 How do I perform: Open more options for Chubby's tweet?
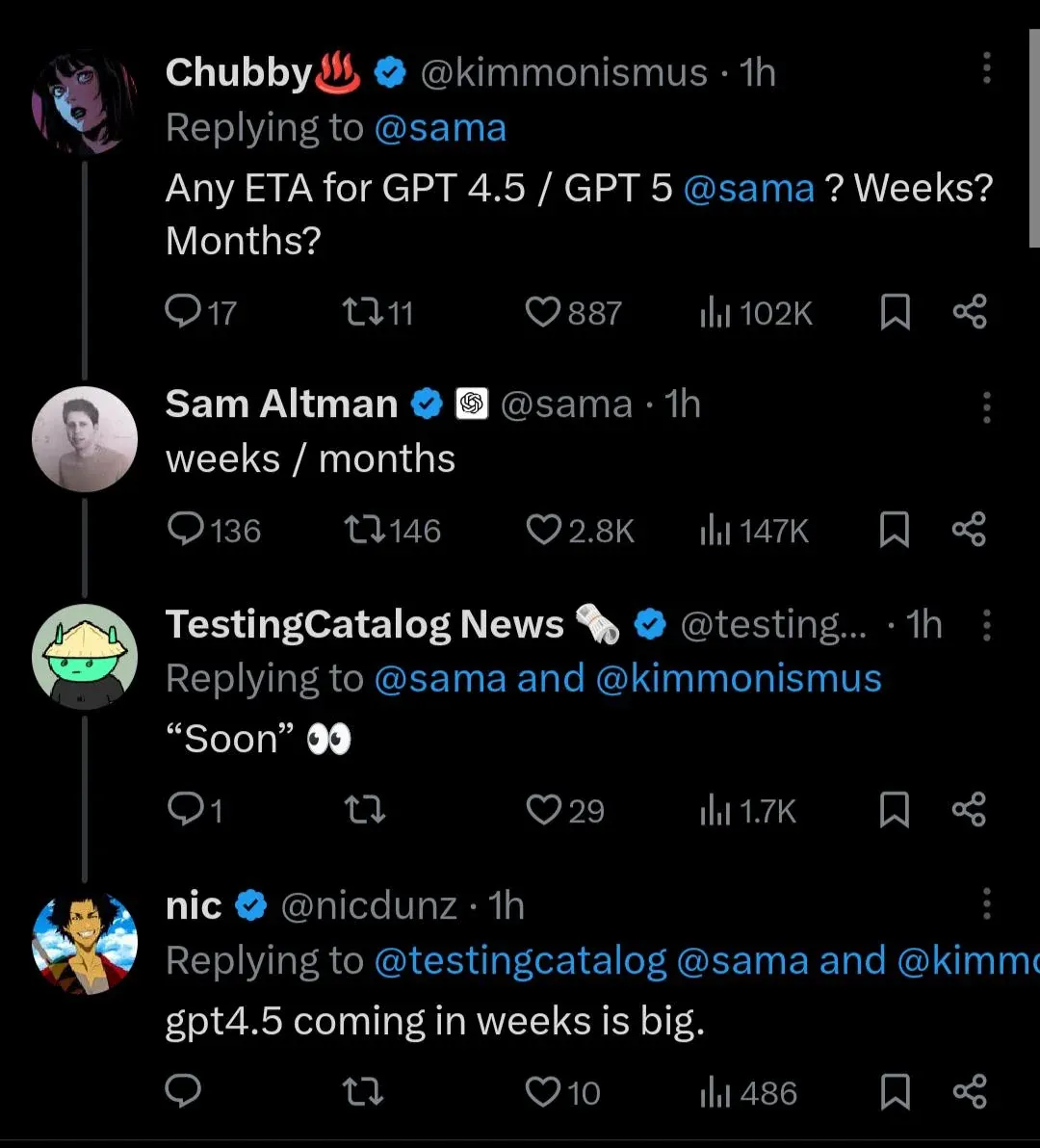(986, 68)
